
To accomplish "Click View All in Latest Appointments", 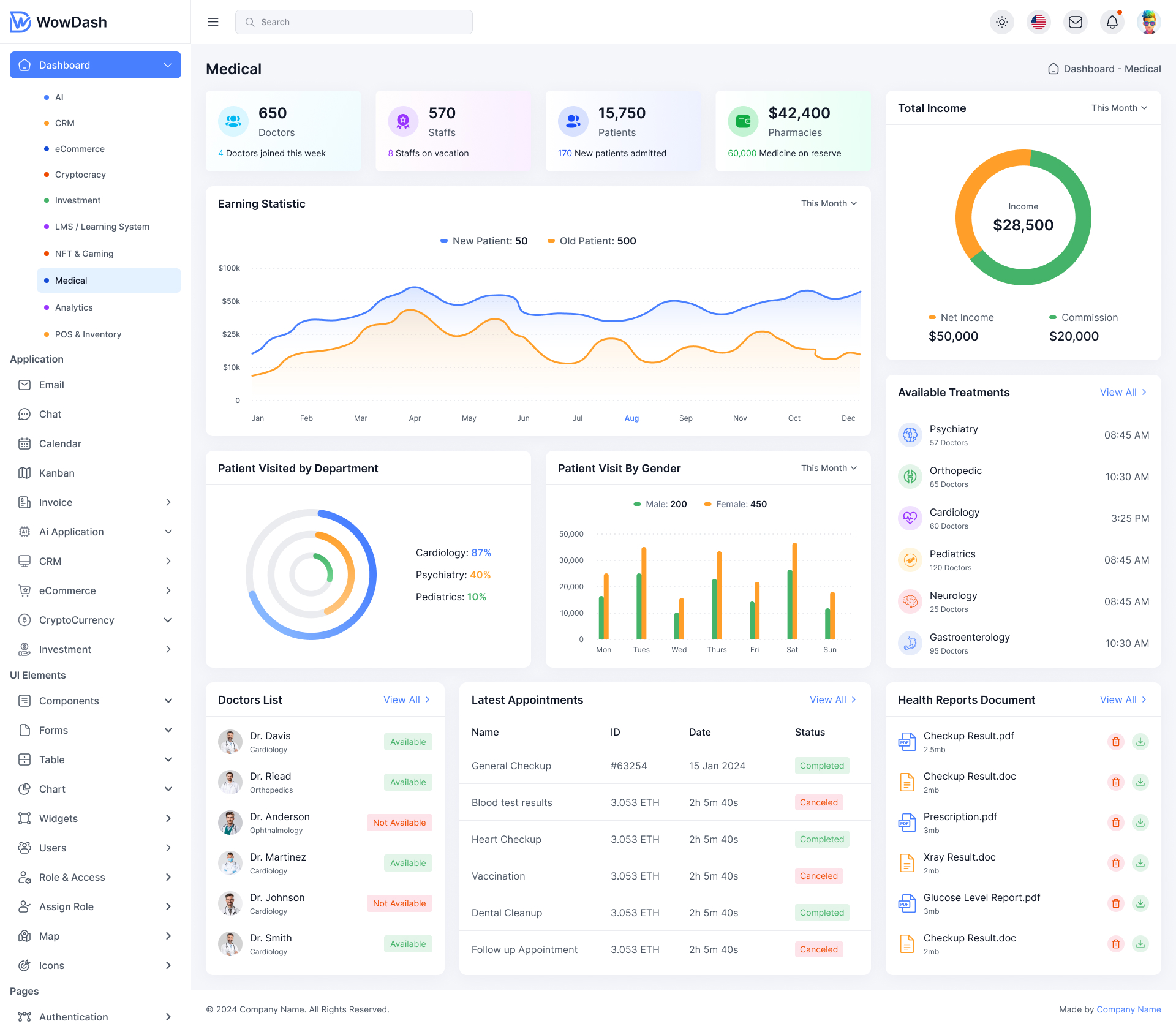I will tap(832, 699).
